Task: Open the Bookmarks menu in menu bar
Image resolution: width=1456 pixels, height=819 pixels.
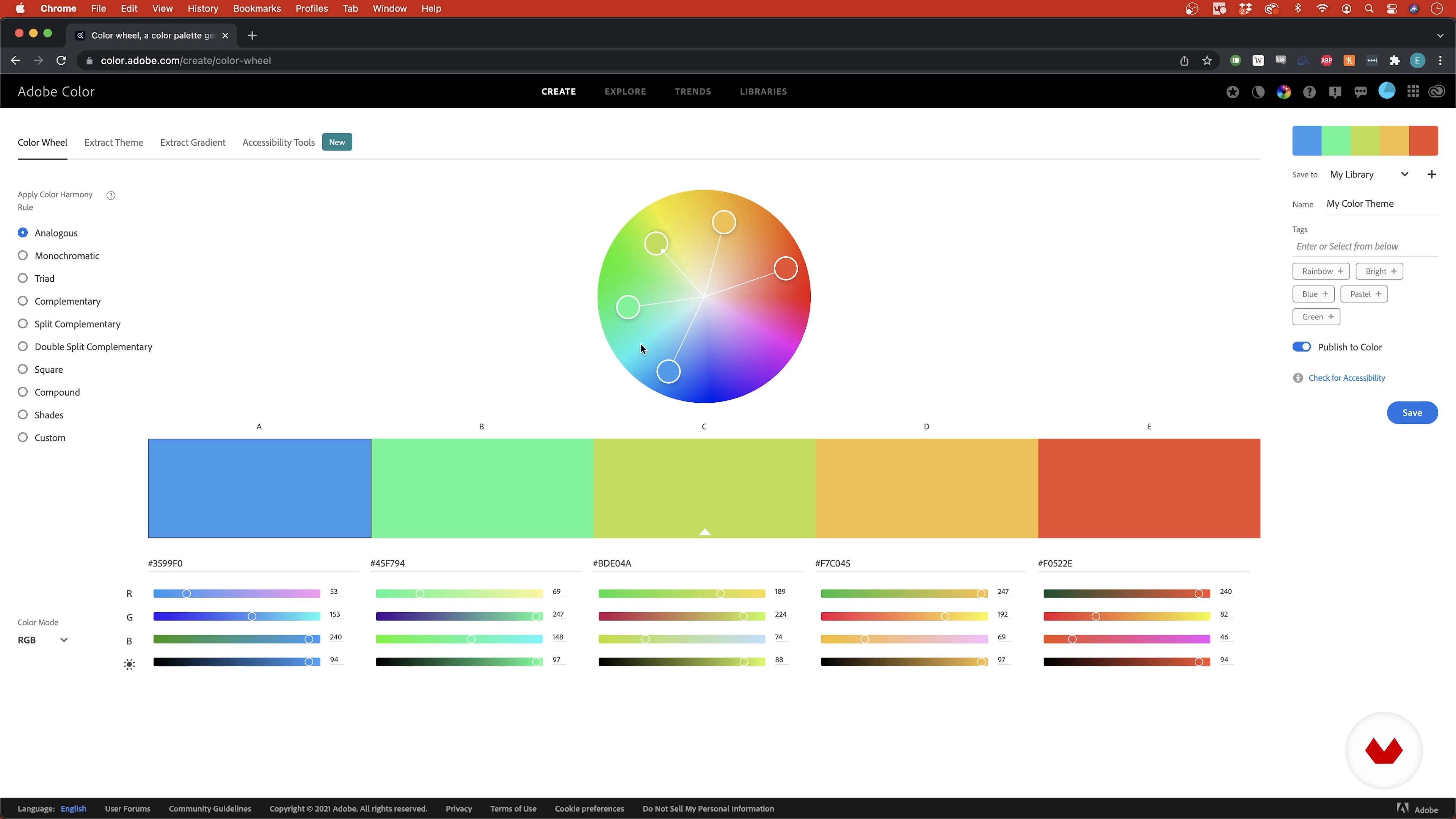Action: point(257,8)
